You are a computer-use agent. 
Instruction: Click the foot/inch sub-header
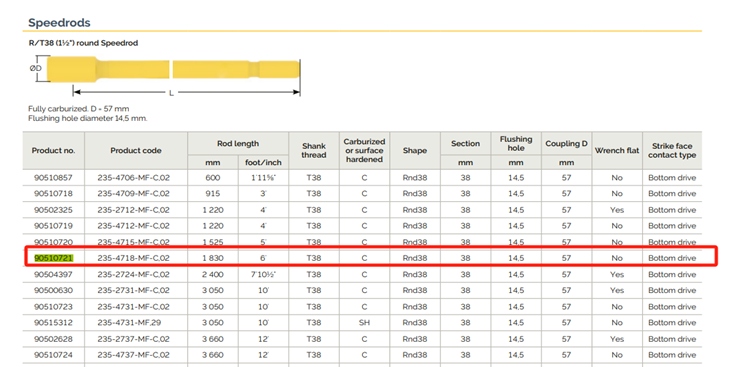click(263, 162)
